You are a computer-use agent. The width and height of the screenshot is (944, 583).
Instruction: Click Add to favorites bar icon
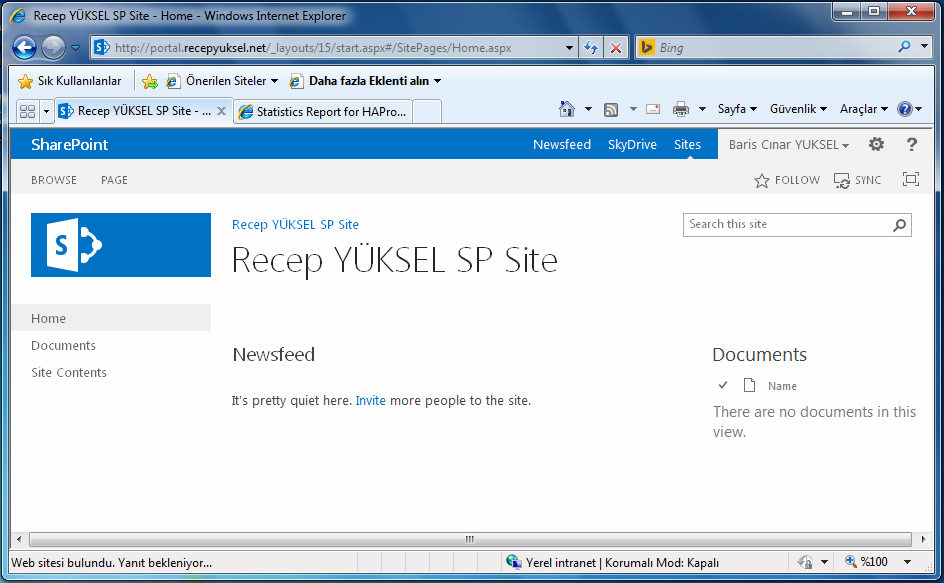[x=150, y=81]
